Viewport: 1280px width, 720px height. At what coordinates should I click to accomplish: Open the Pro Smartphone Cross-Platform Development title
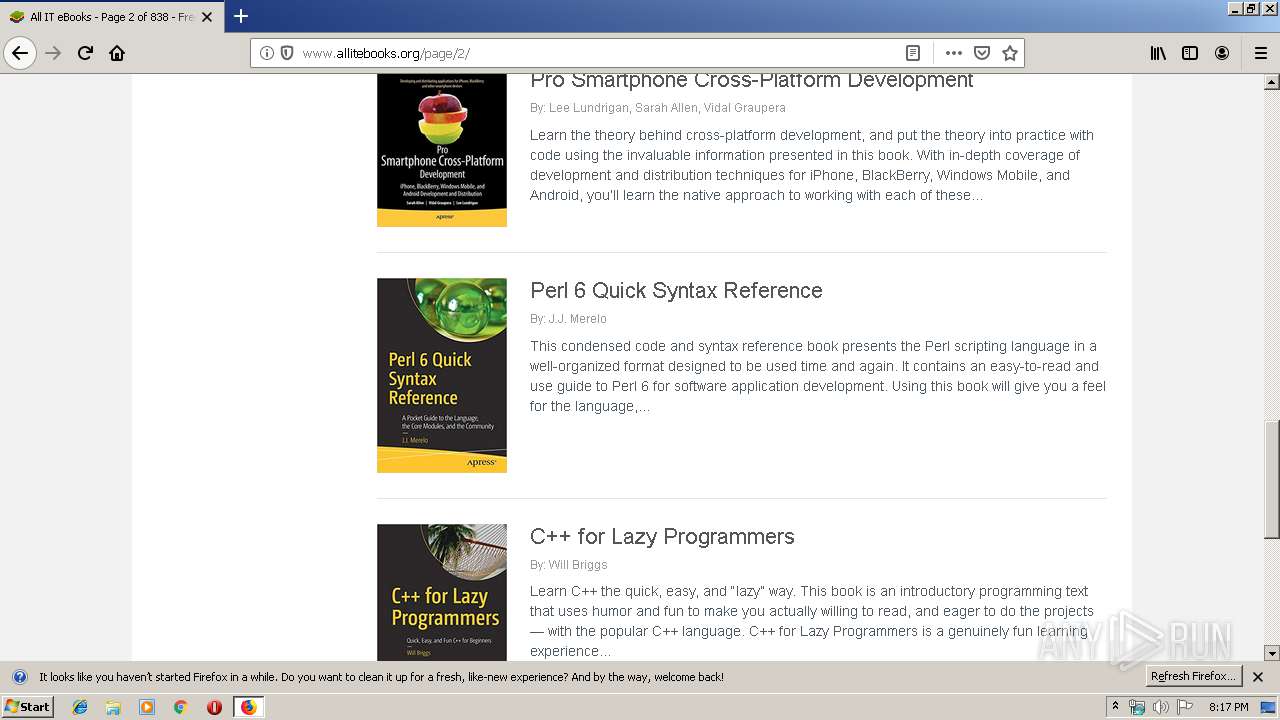[751, 80]
